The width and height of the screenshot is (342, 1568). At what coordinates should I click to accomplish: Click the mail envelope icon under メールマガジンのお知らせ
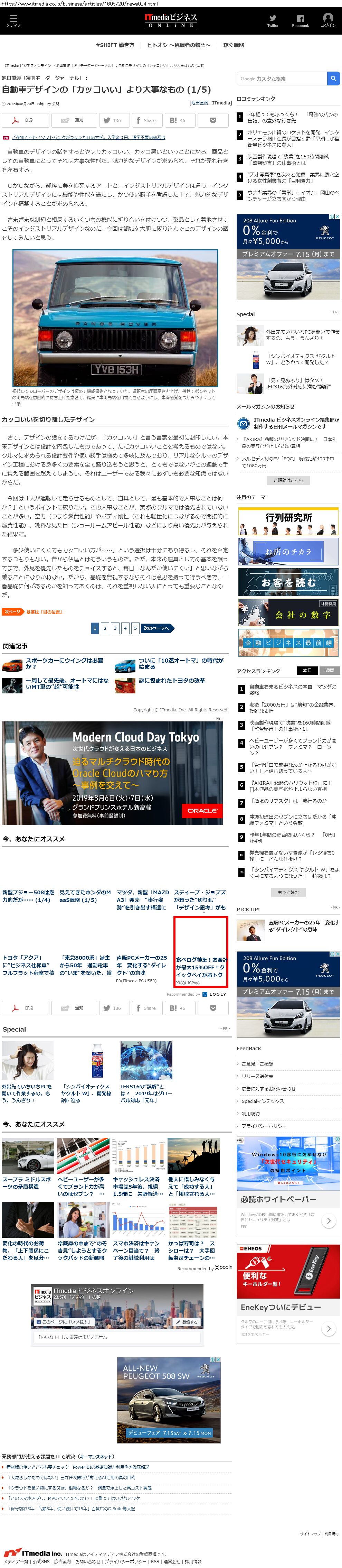pos(244,423)
